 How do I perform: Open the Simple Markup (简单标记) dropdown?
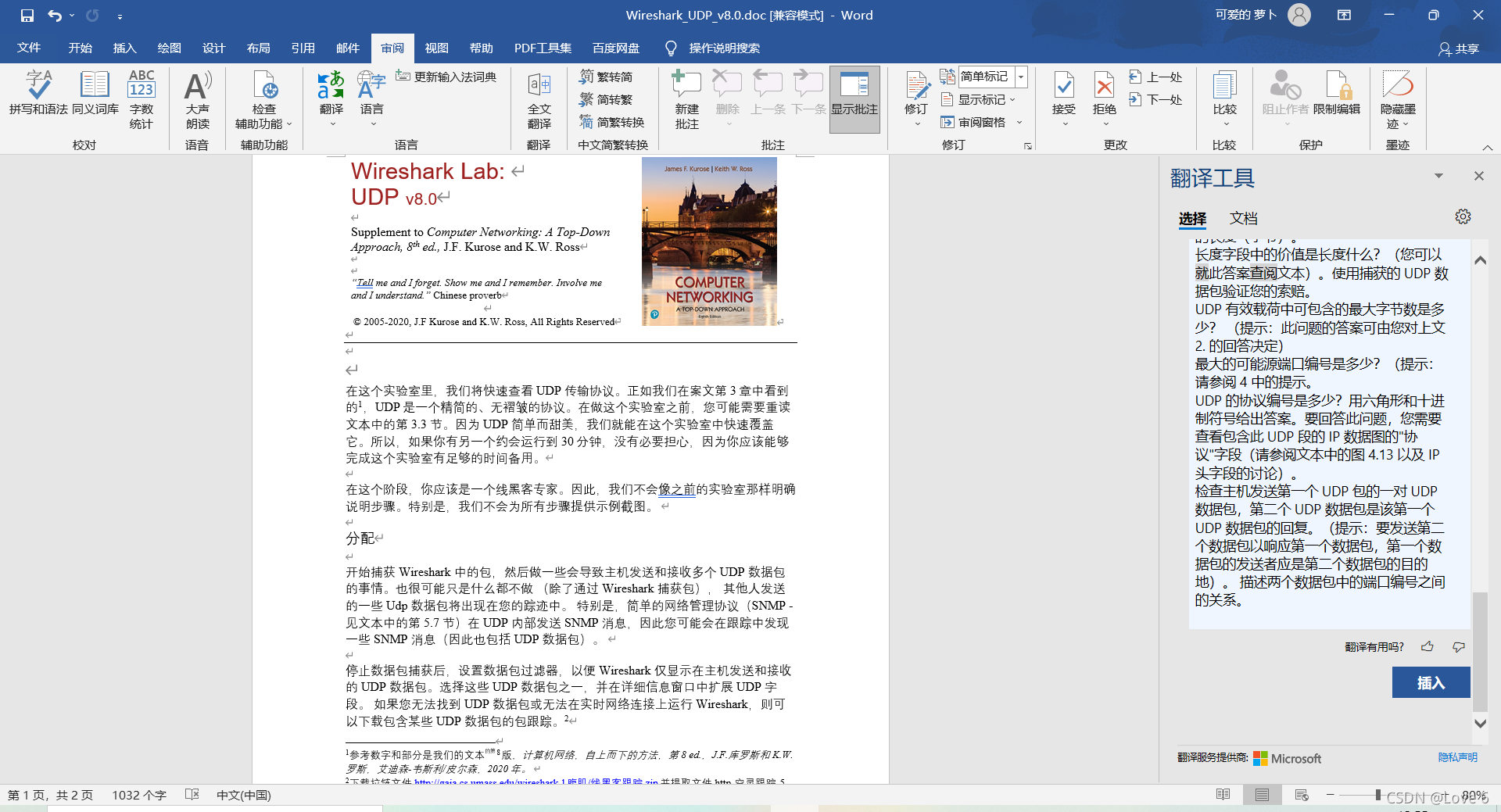(1021, 77)
